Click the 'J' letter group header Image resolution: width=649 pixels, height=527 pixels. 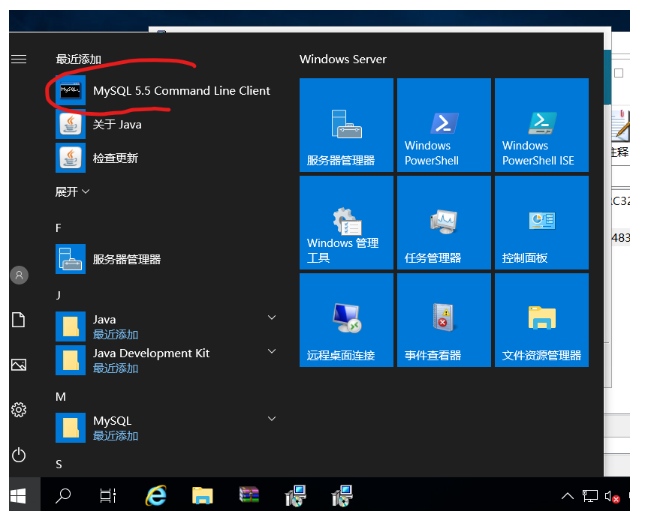coord(58,295)
